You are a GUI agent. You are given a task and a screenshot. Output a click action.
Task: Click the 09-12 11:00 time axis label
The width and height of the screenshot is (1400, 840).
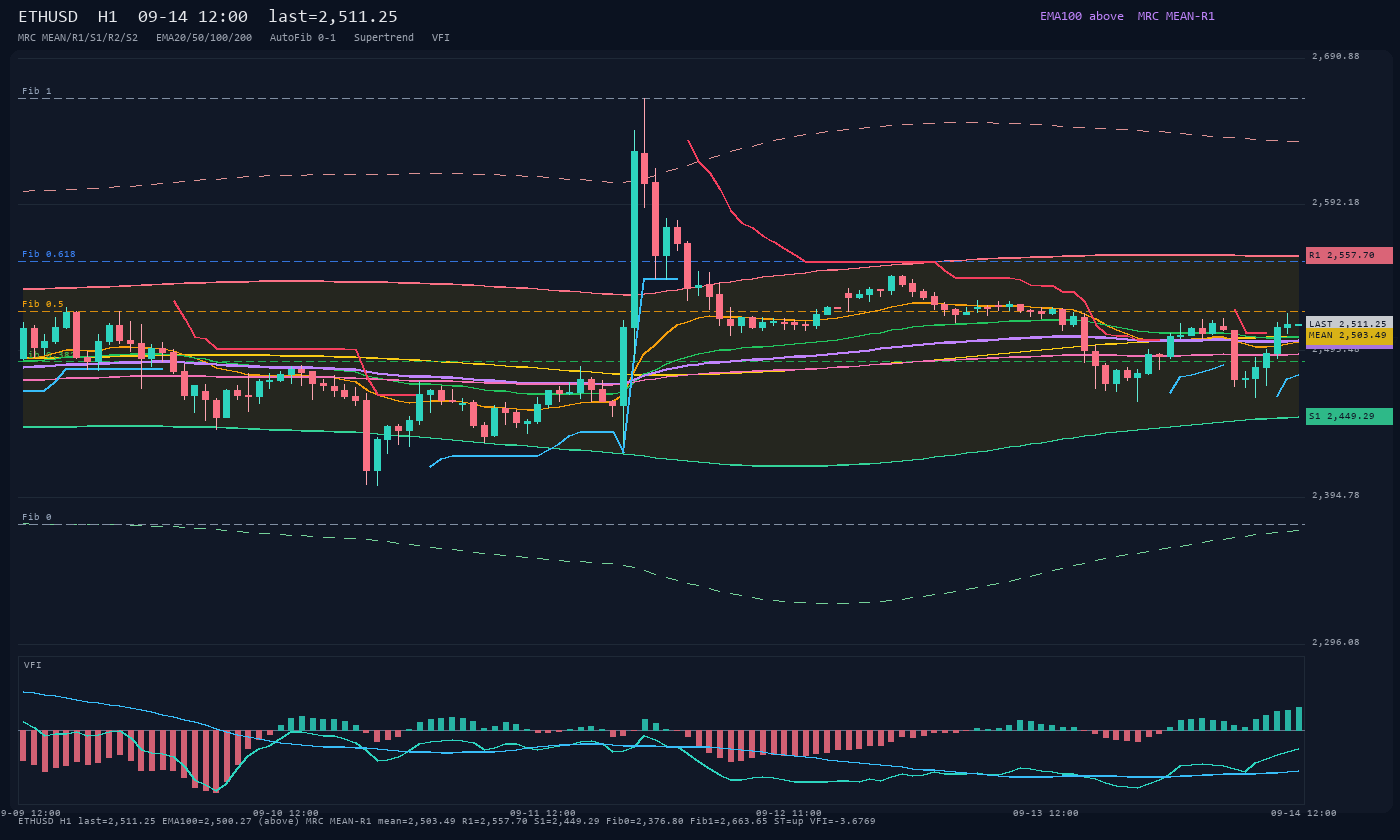pyautogui.click(x=789, y=813)
